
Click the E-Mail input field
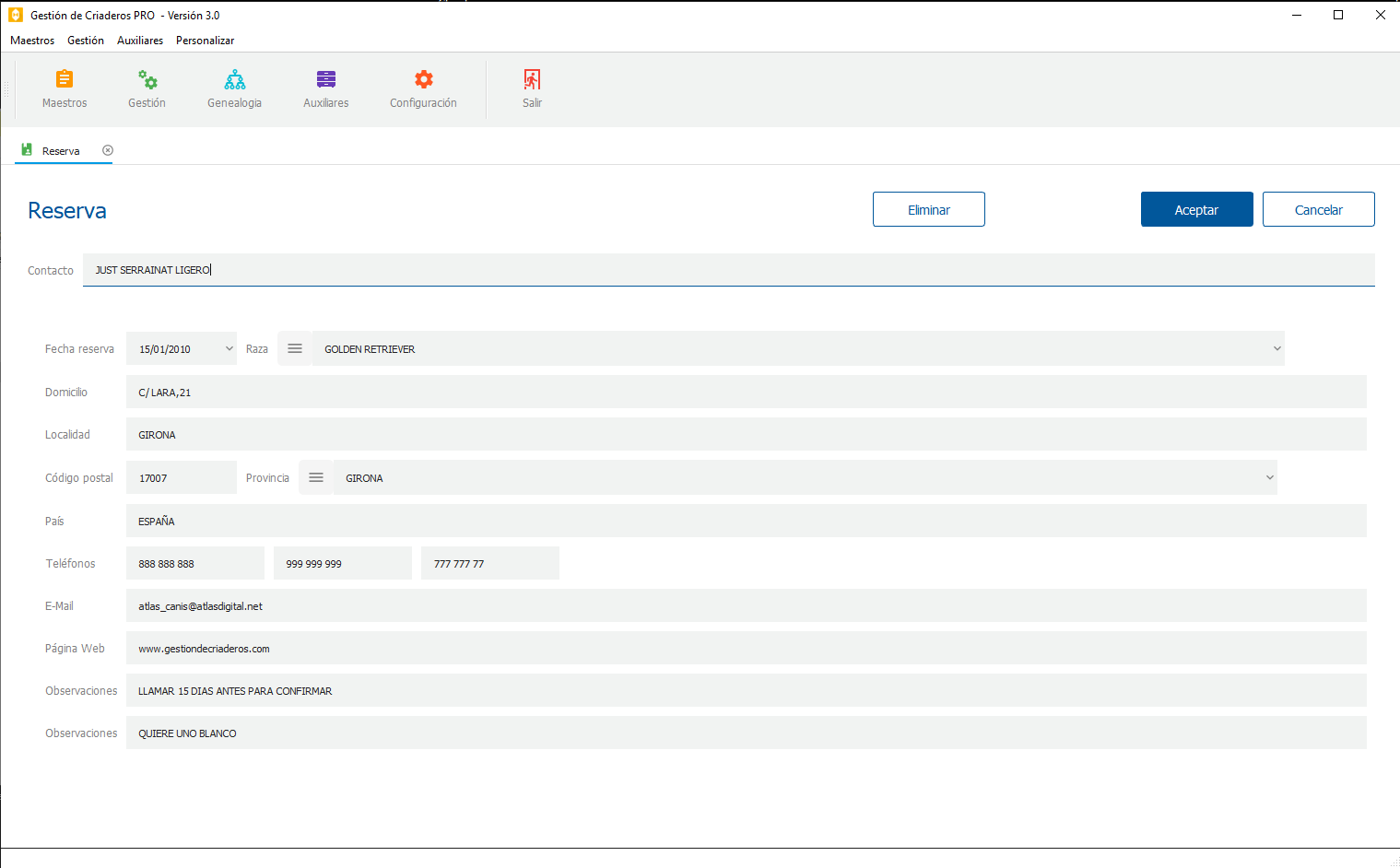(x=746, y=606)
